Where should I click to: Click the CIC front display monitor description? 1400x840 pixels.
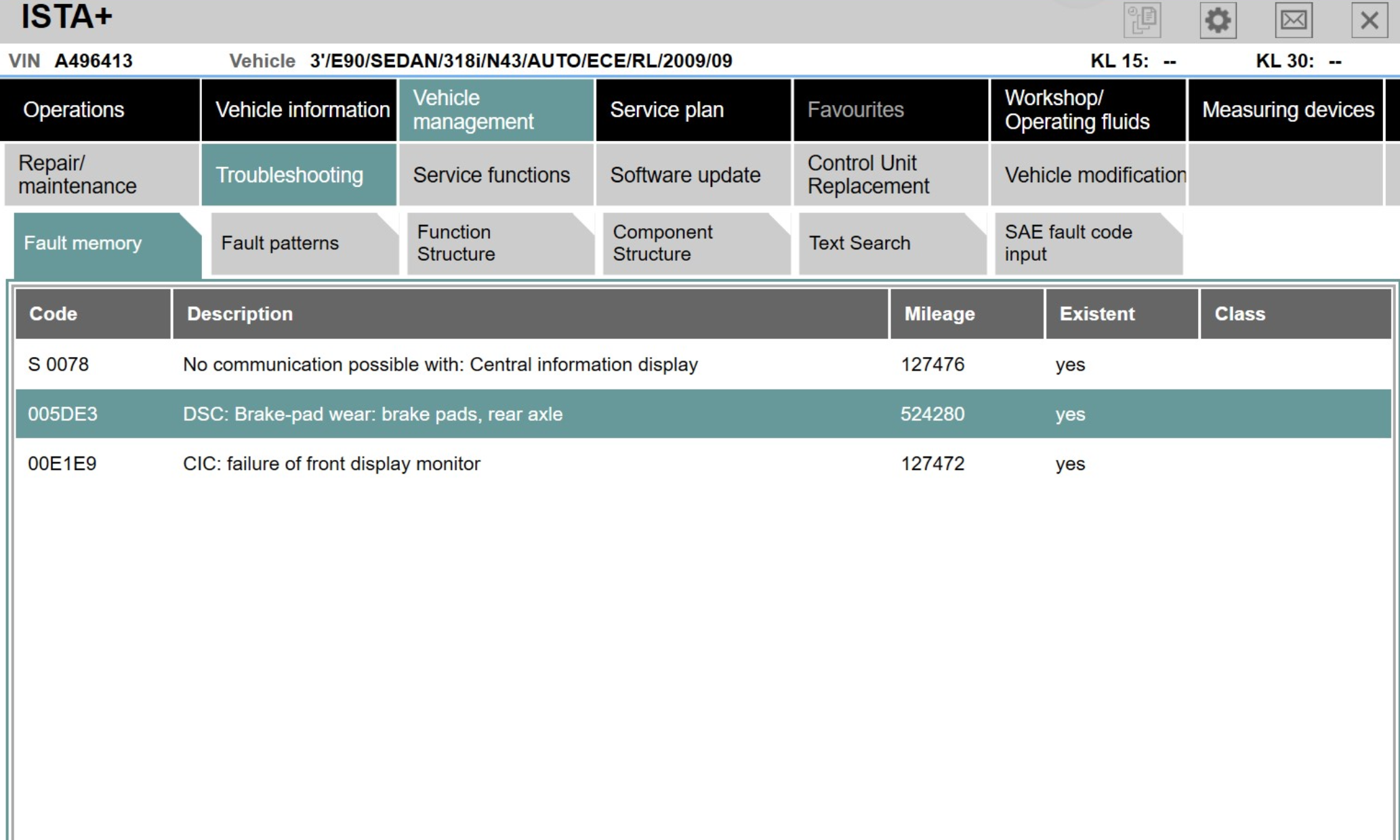[331, 464]
